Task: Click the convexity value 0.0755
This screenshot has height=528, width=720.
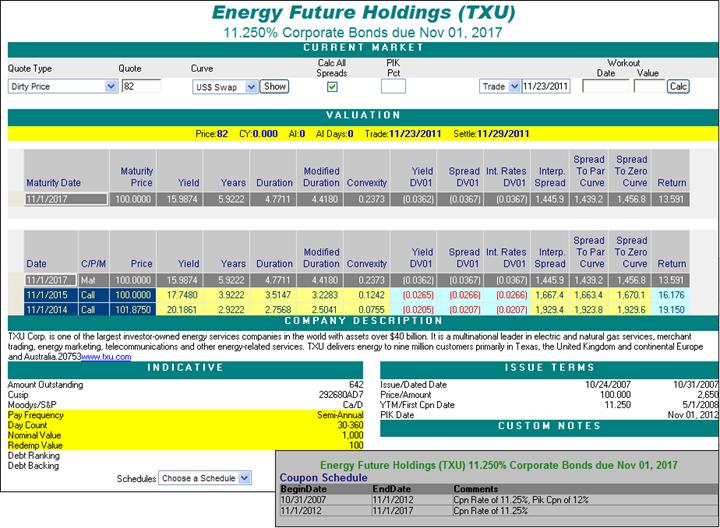Action: 371,309
